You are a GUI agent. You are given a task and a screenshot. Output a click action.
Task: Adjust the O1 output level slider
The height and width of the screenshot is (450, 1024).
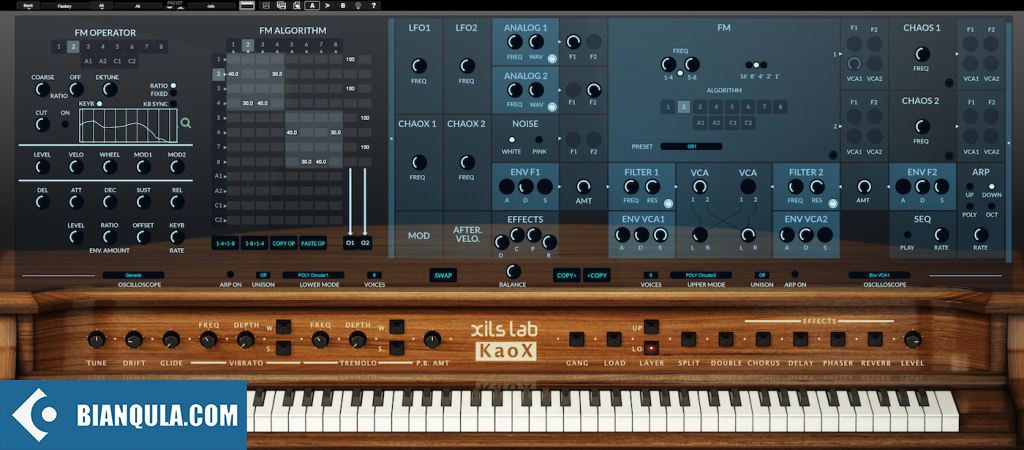[x=350, y=202]
